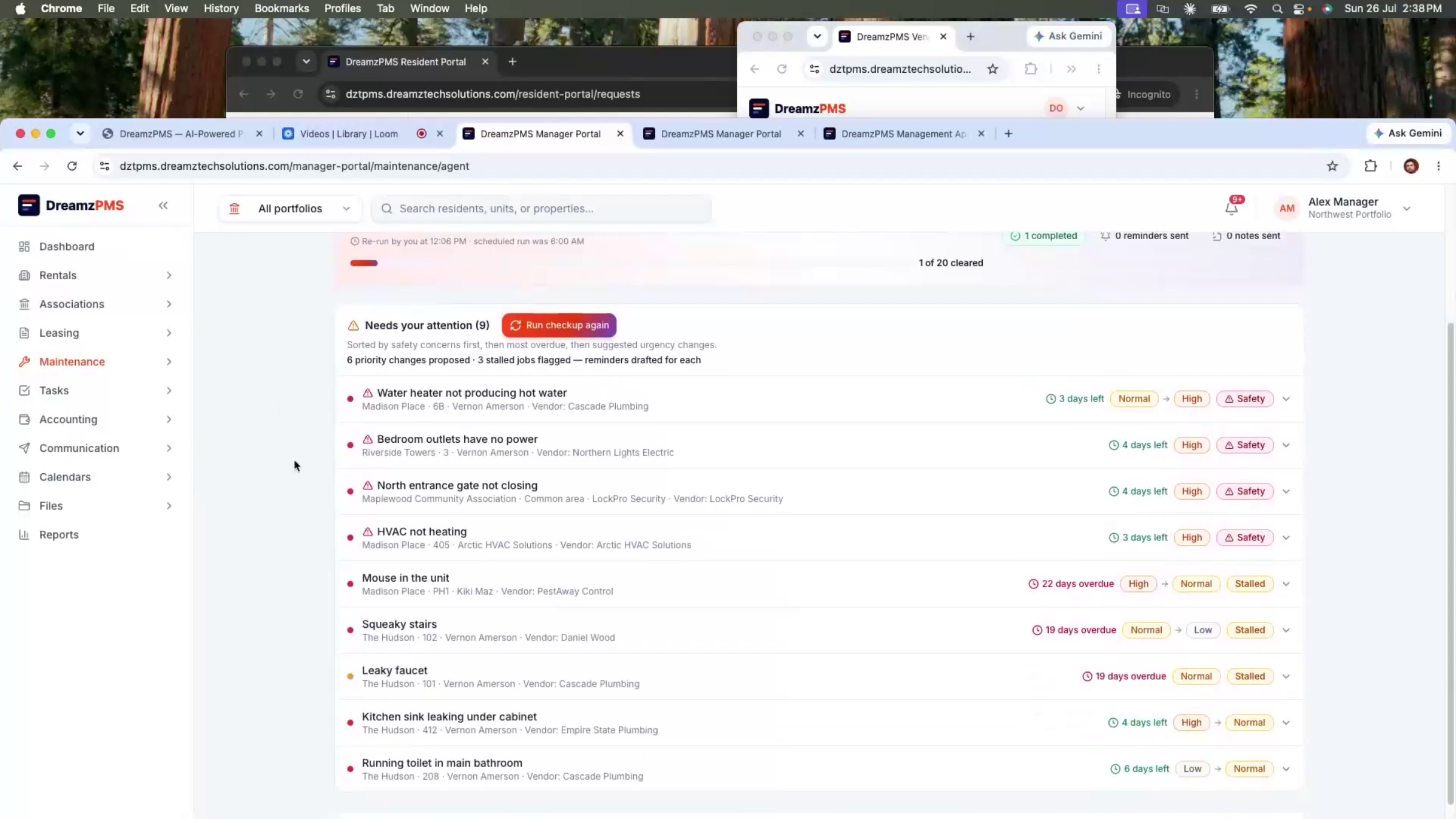
Task: Expand Bedroom outlets have no power row
Action: (1286, 445)
